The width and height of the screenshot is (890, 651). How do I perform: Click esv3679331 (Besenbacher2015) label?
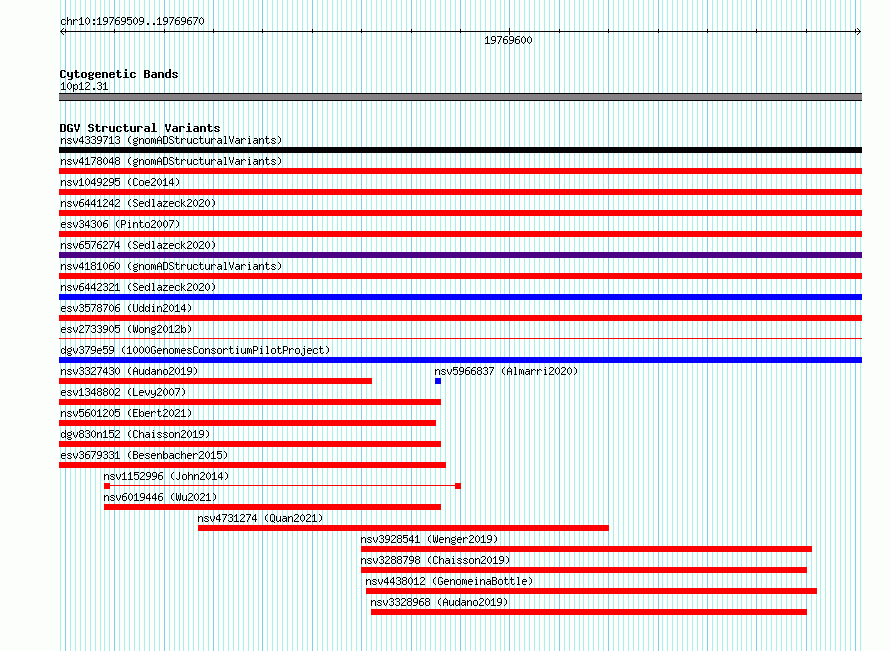pyautogui.click(x=144, y=455)
